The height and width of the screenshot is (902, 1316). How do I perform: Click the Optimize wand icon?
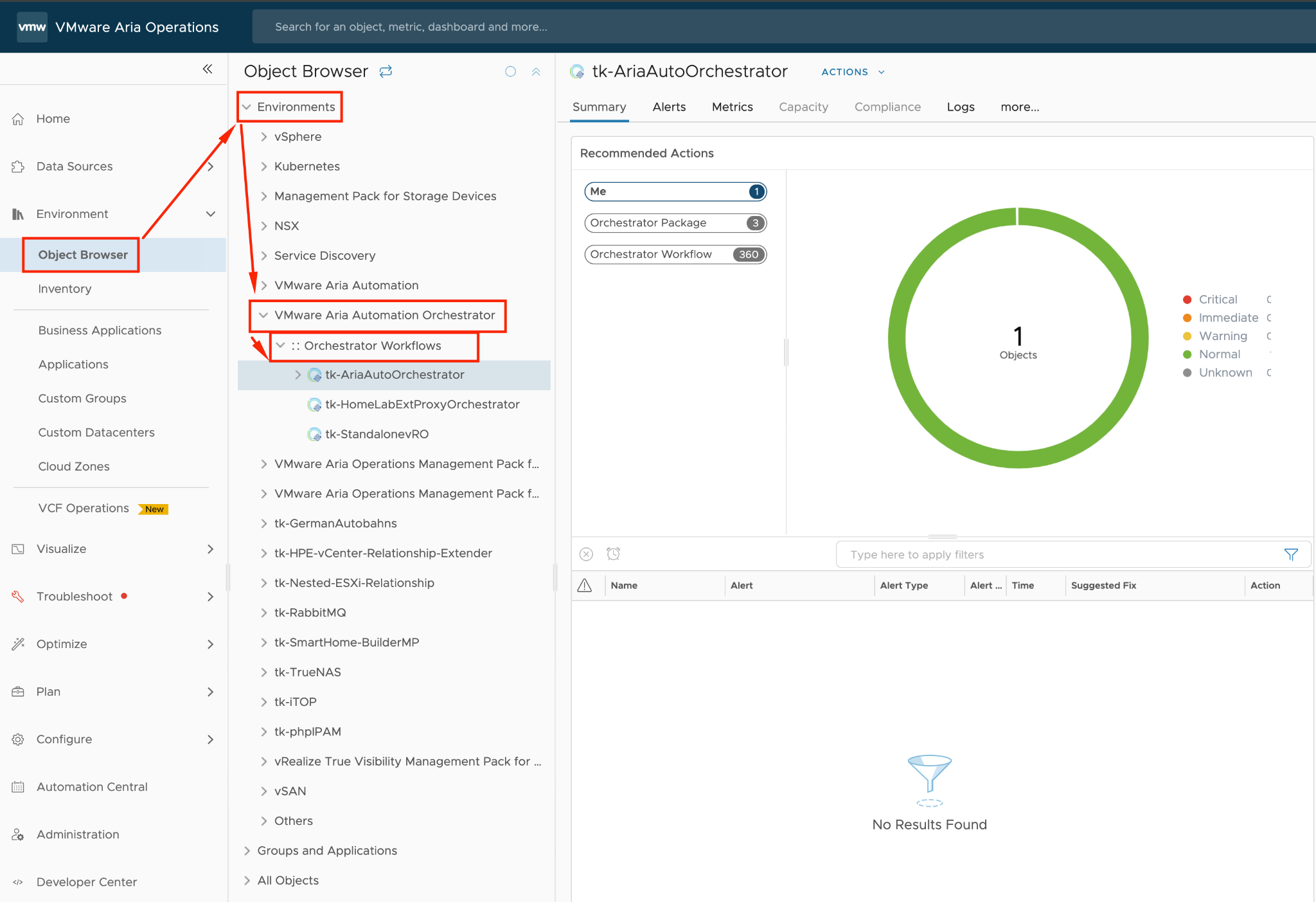18,644
